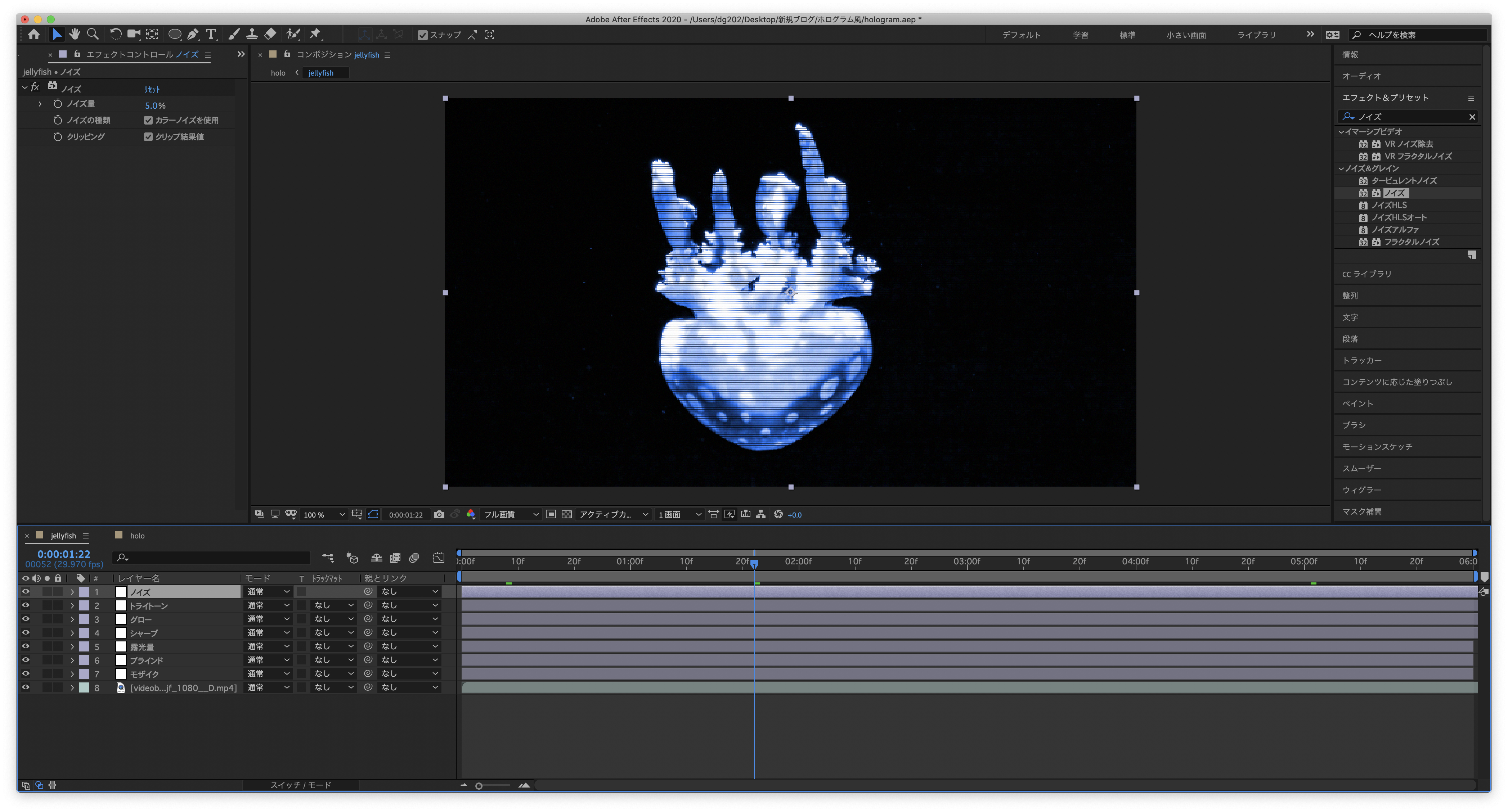Expand the ノイズ量 property triangle
1508x812 pixels.
click(40, 104)
